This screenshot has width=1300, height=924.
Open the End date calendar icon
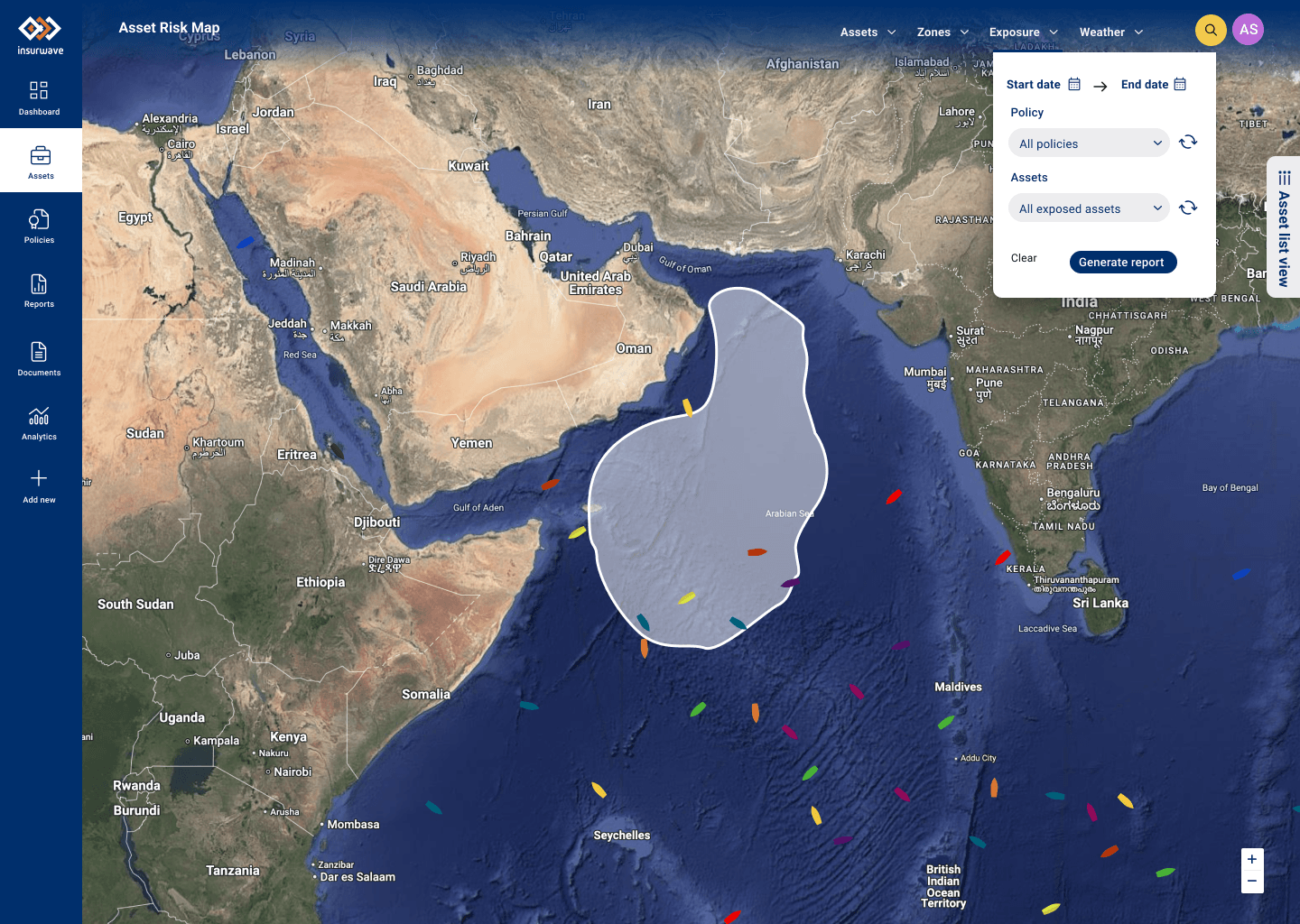[x=1180, y=84]
